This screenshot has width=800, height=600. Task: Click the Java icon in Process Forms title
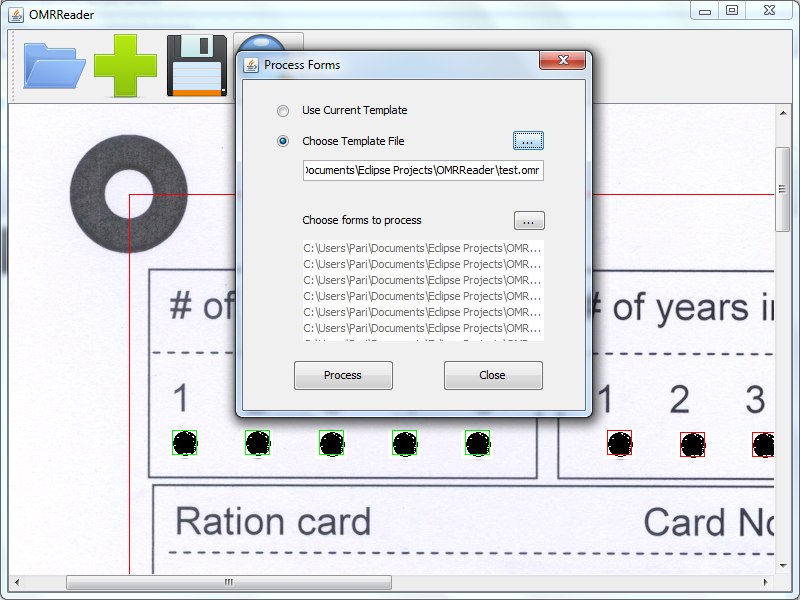251,65
